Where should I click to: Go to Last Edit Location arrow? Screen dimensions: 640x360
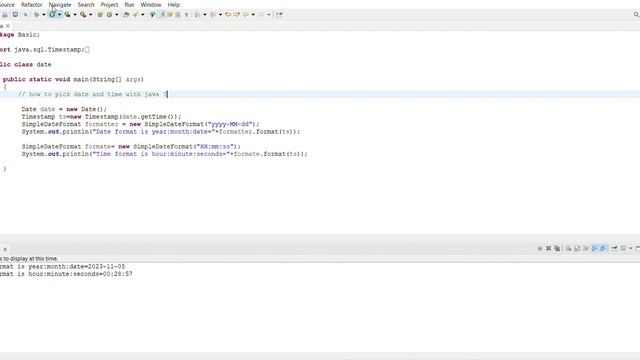pos(228,15)
